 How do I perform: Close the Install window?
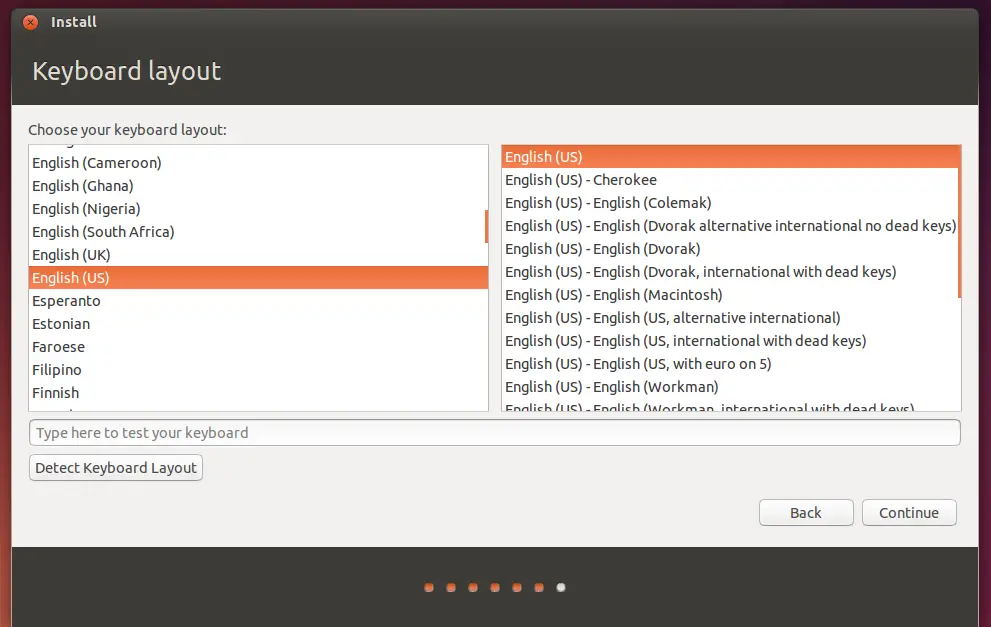[30, 23]
